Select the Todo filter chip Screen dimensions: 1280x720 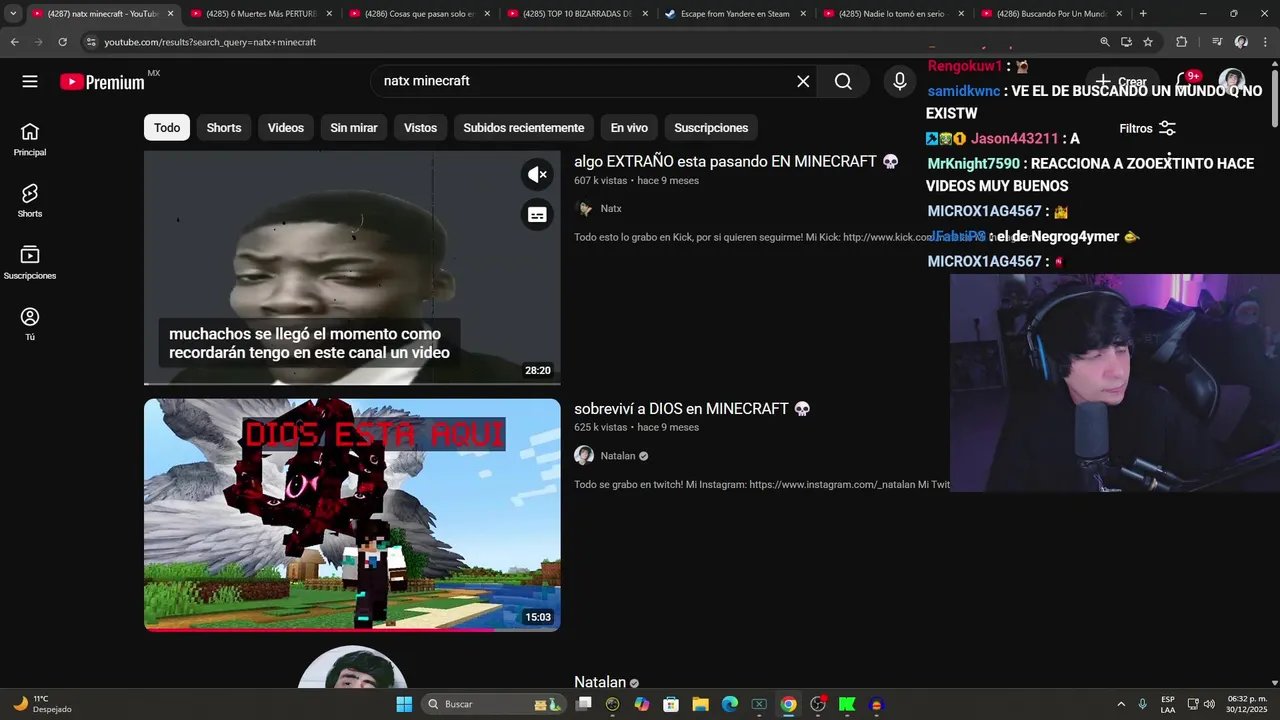(x=167, y=128)
